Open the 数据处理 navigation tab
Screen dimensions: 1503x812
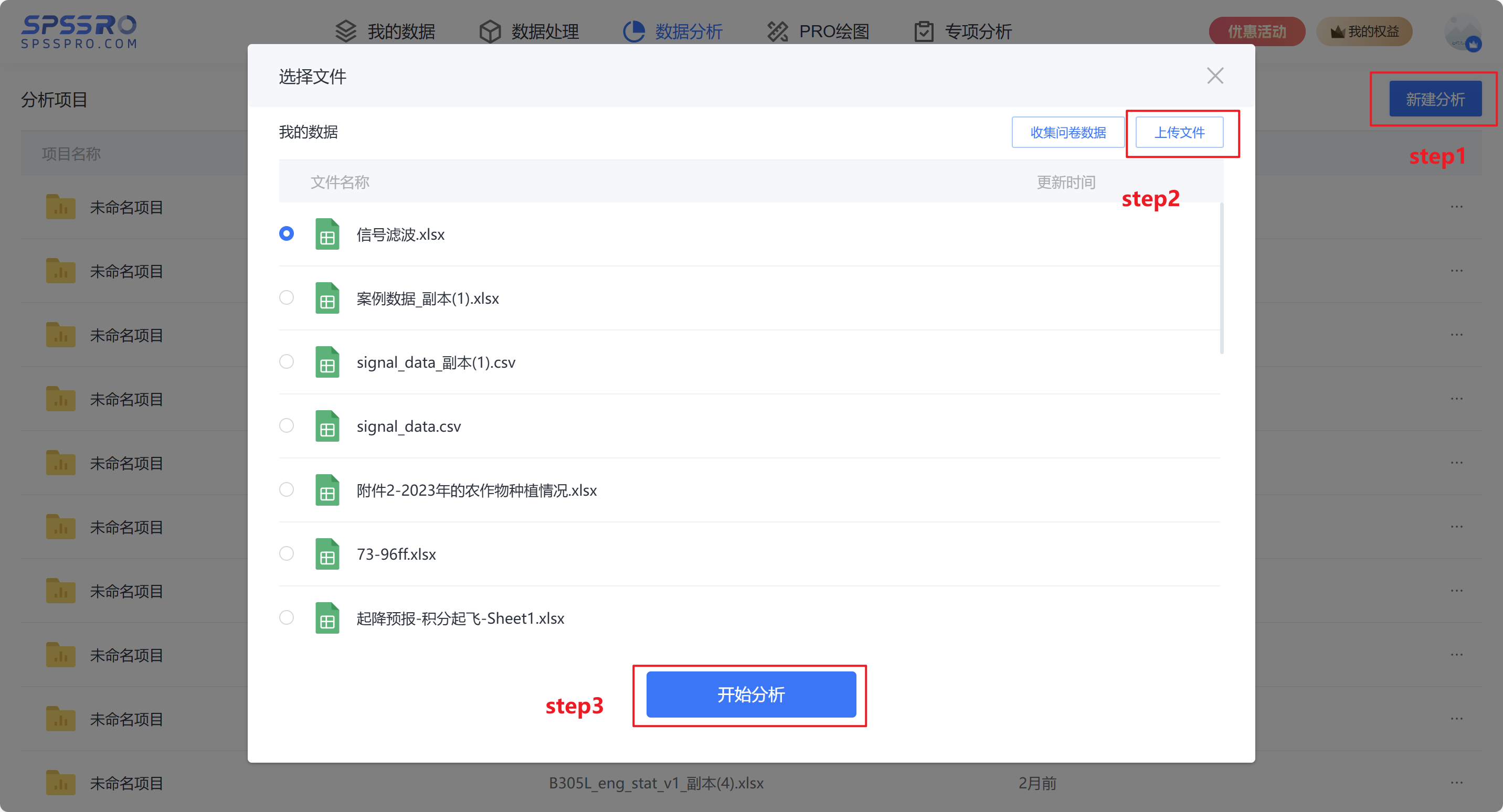point(528,31)
